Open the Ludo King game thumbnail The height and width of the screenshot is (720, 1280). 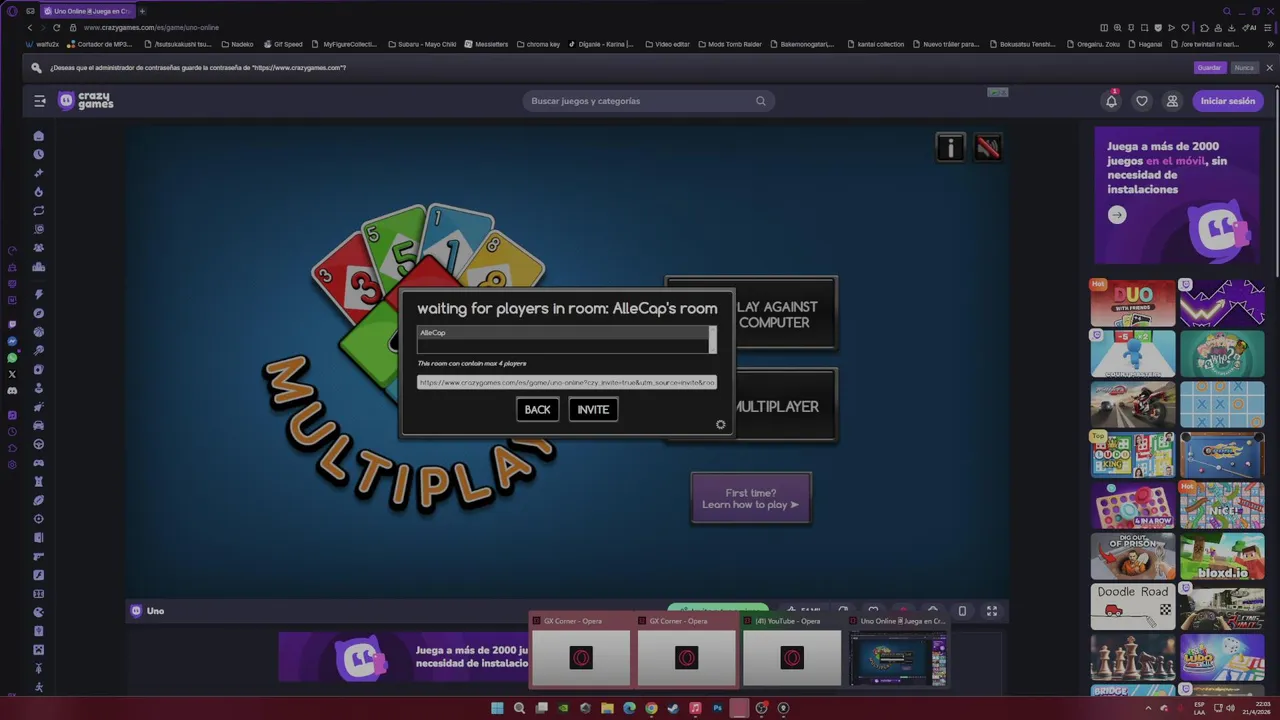[1133, 455]
